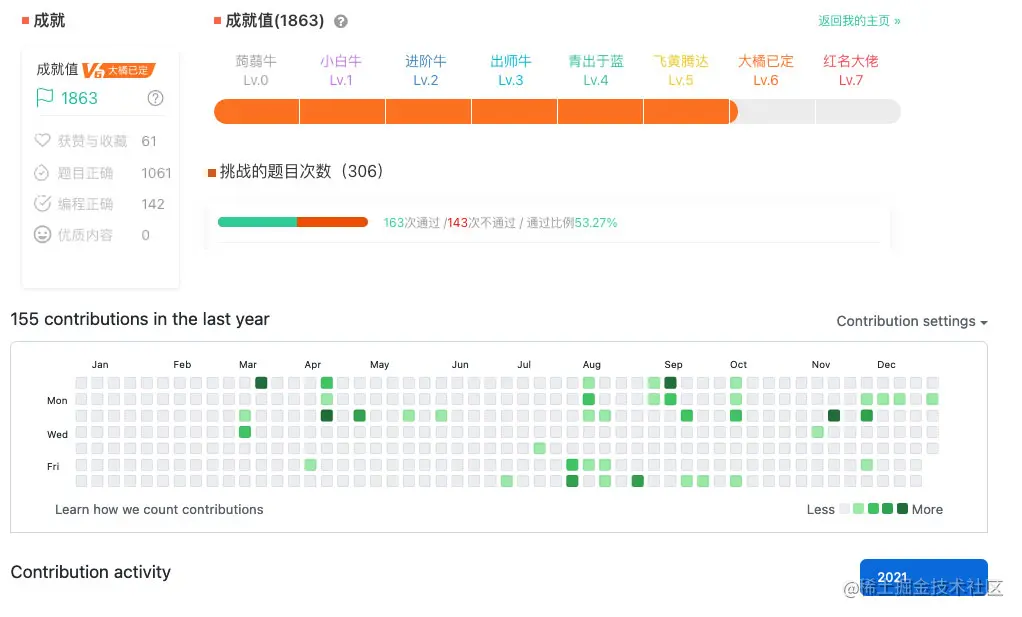Image resolution: width=1022 pixels, height=617 pixels.
Task: Click the green-red pass ratio bar
Action: (x=293, y=222)
